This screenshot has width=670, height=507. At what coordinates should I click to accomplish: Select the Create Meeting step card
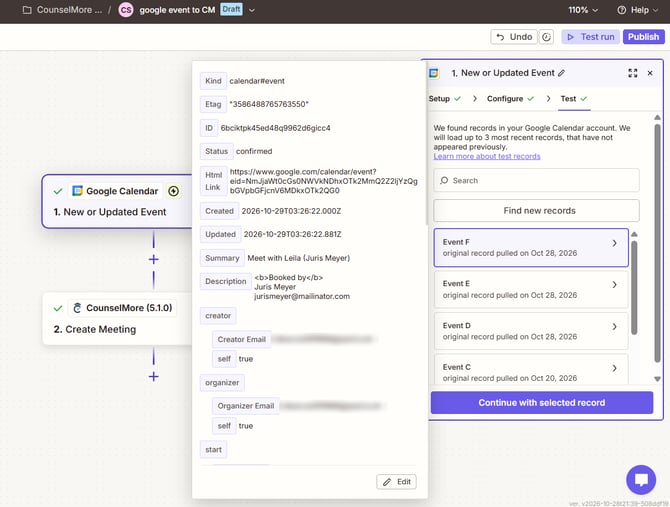coord(117,319)
